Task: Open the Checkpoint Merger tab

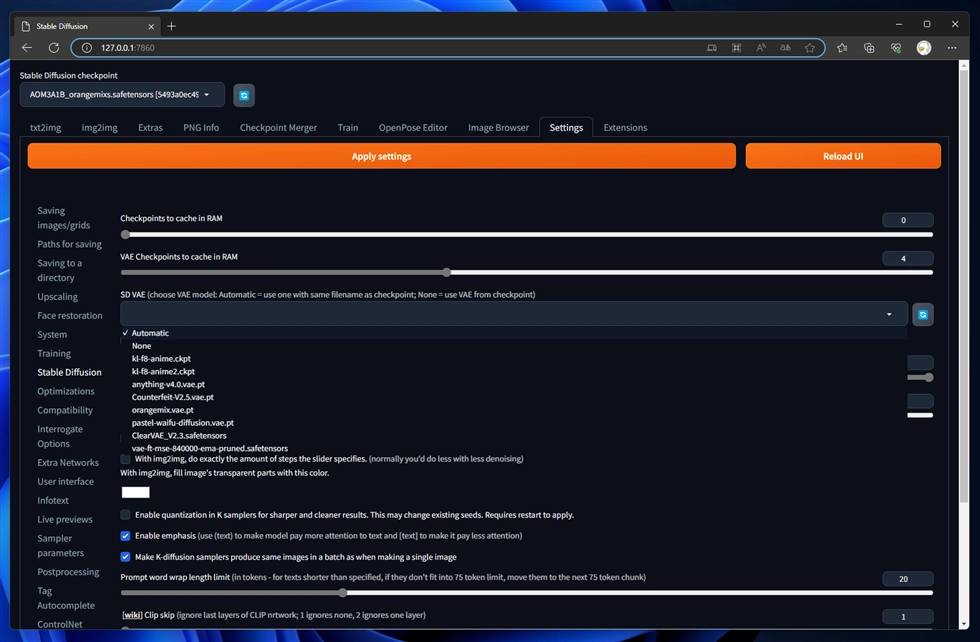Action: (x=278, y=128)
